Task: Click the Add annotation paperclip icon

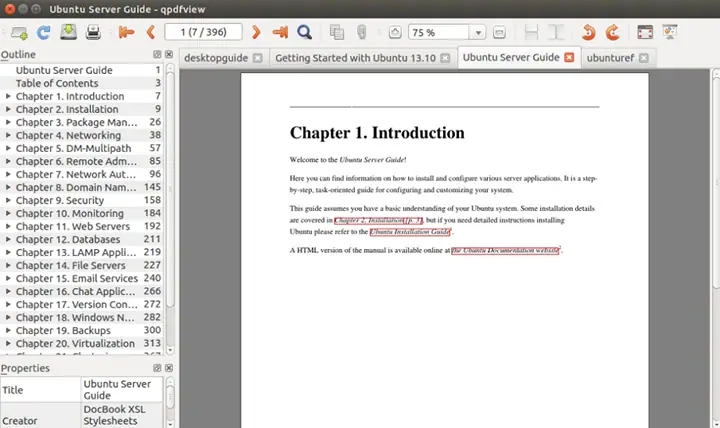Action: click(x=361, y=32)
